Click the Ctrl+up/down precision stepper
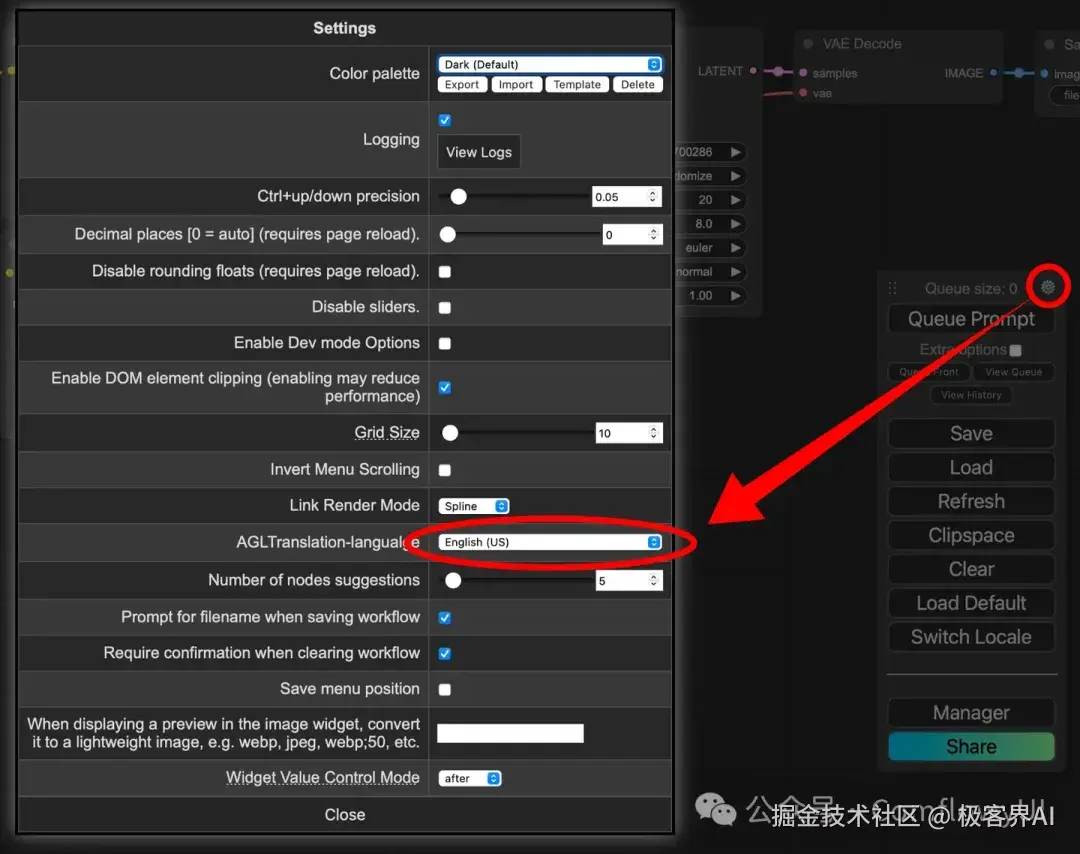The image size is (1080, 854). tap(652, 196)
